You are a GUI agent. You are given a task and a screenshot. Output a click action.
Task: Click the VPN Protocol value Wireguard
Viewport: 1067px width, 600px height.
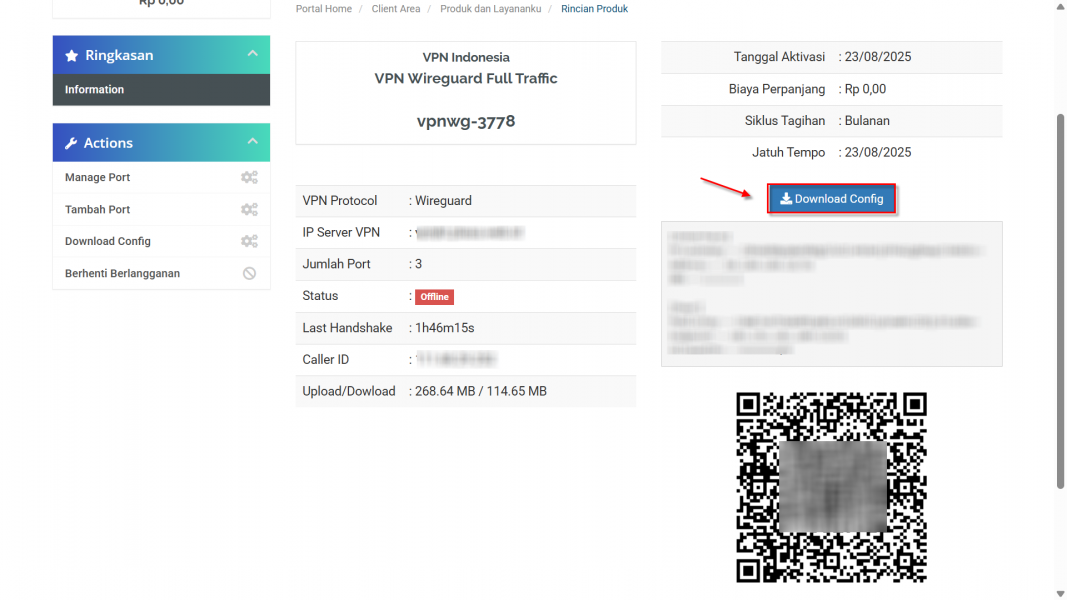click(444, 201)
